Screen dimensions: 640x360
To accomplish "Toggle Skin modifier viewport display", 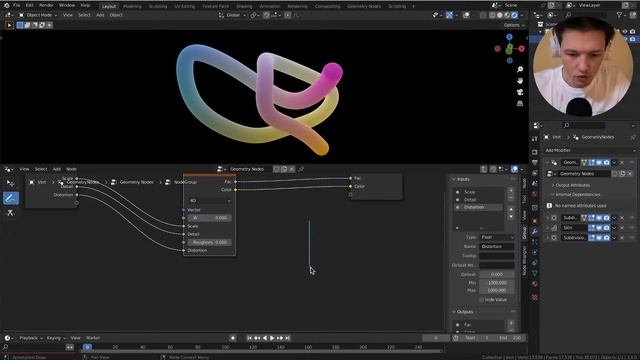I will click(599, 228).
